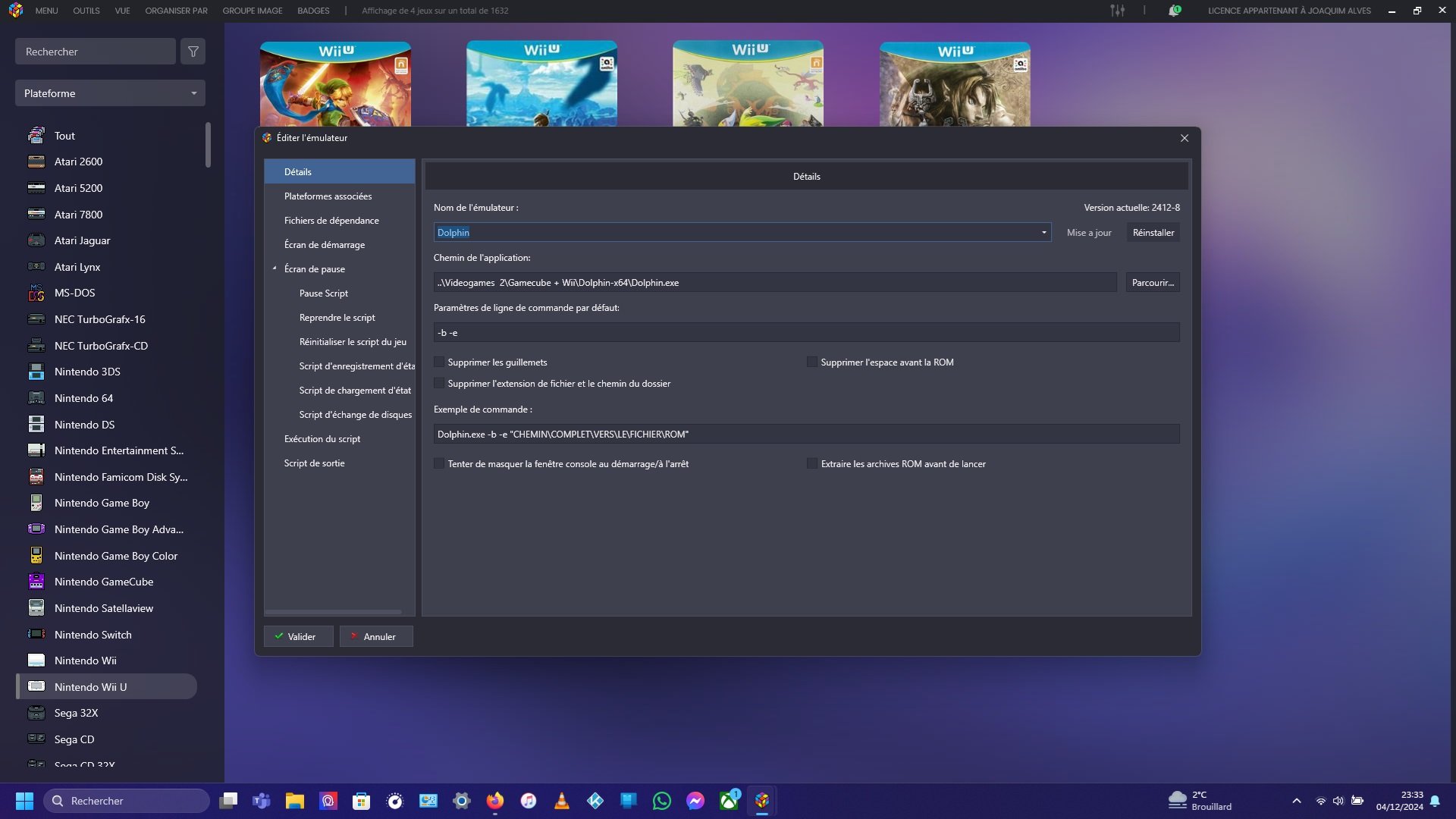
Task: Click the command line parameters field
Action: [x=807, y=332]
